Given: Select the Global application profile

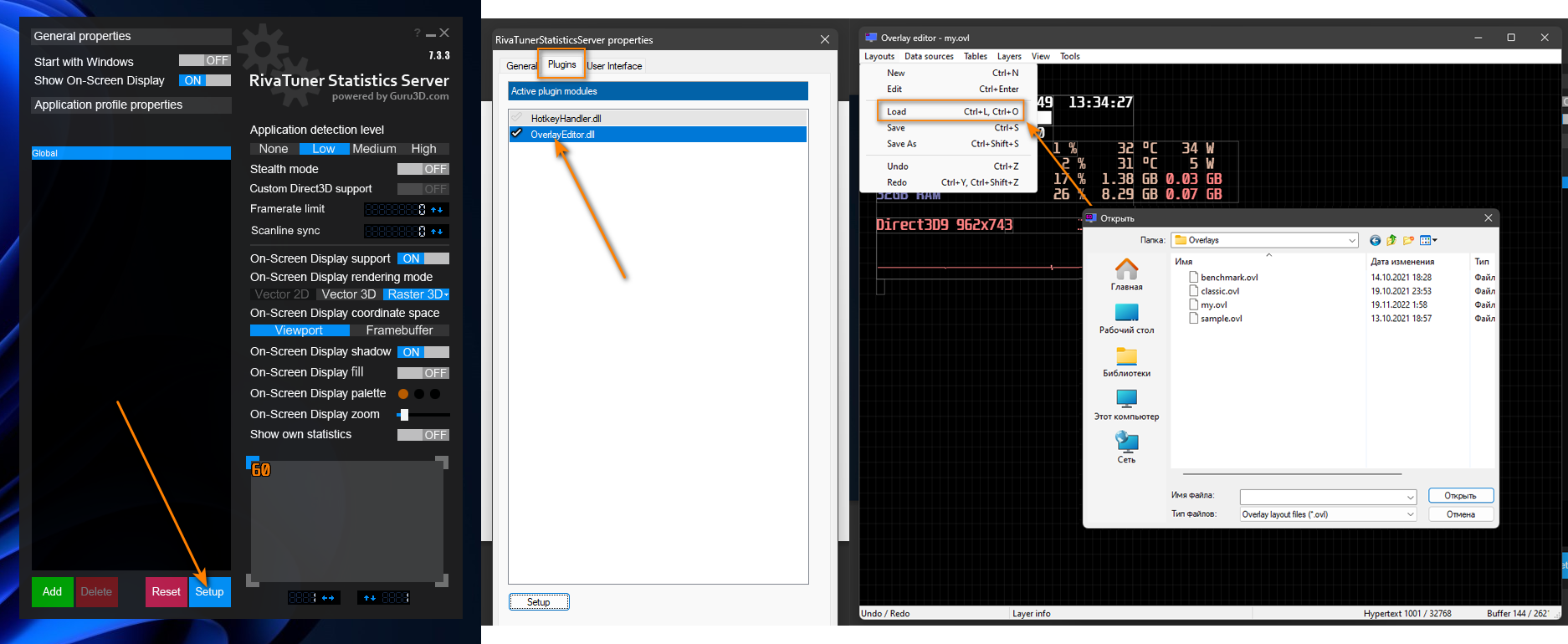Looking at the screenshot, I should [x=131, y=153].
